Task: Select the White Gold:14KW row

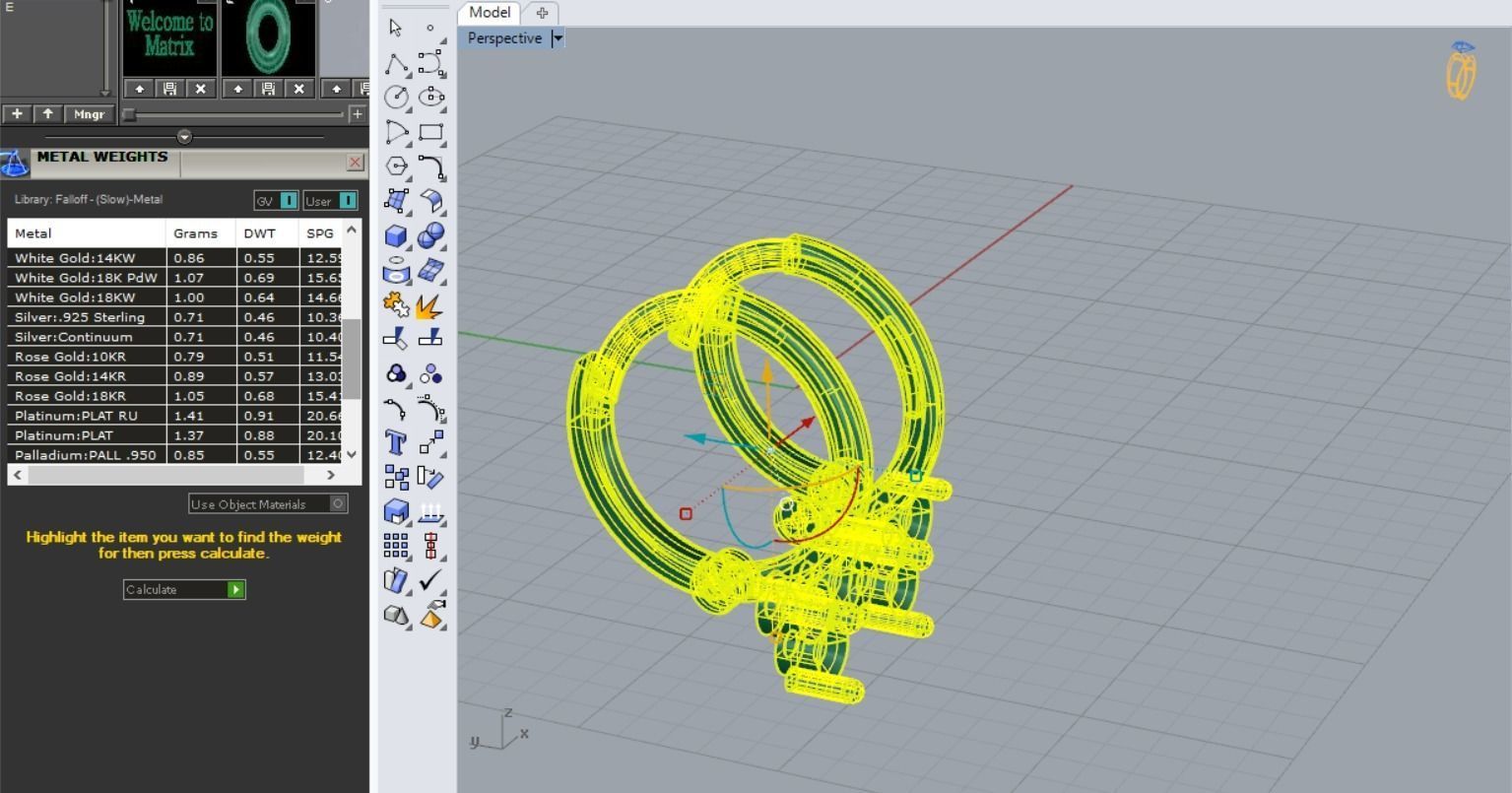Action: tap(174, 258)
